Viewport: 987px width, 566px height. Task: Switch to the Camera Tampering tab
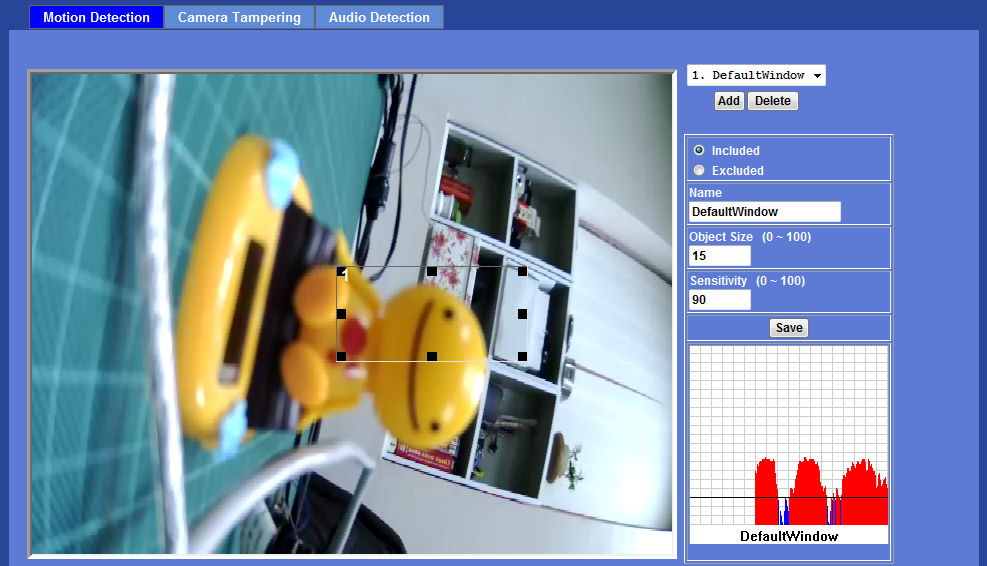tap(239, 18)
